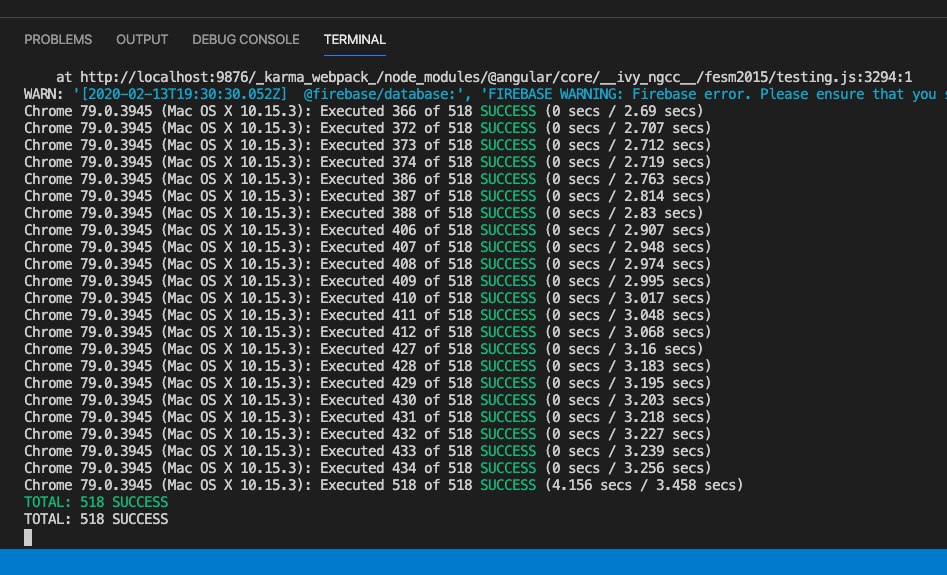The width and height of the screenshot is (947, 575).
Task: Click line 'Executed 410 of 518'
Action: [x=368, y=298]
